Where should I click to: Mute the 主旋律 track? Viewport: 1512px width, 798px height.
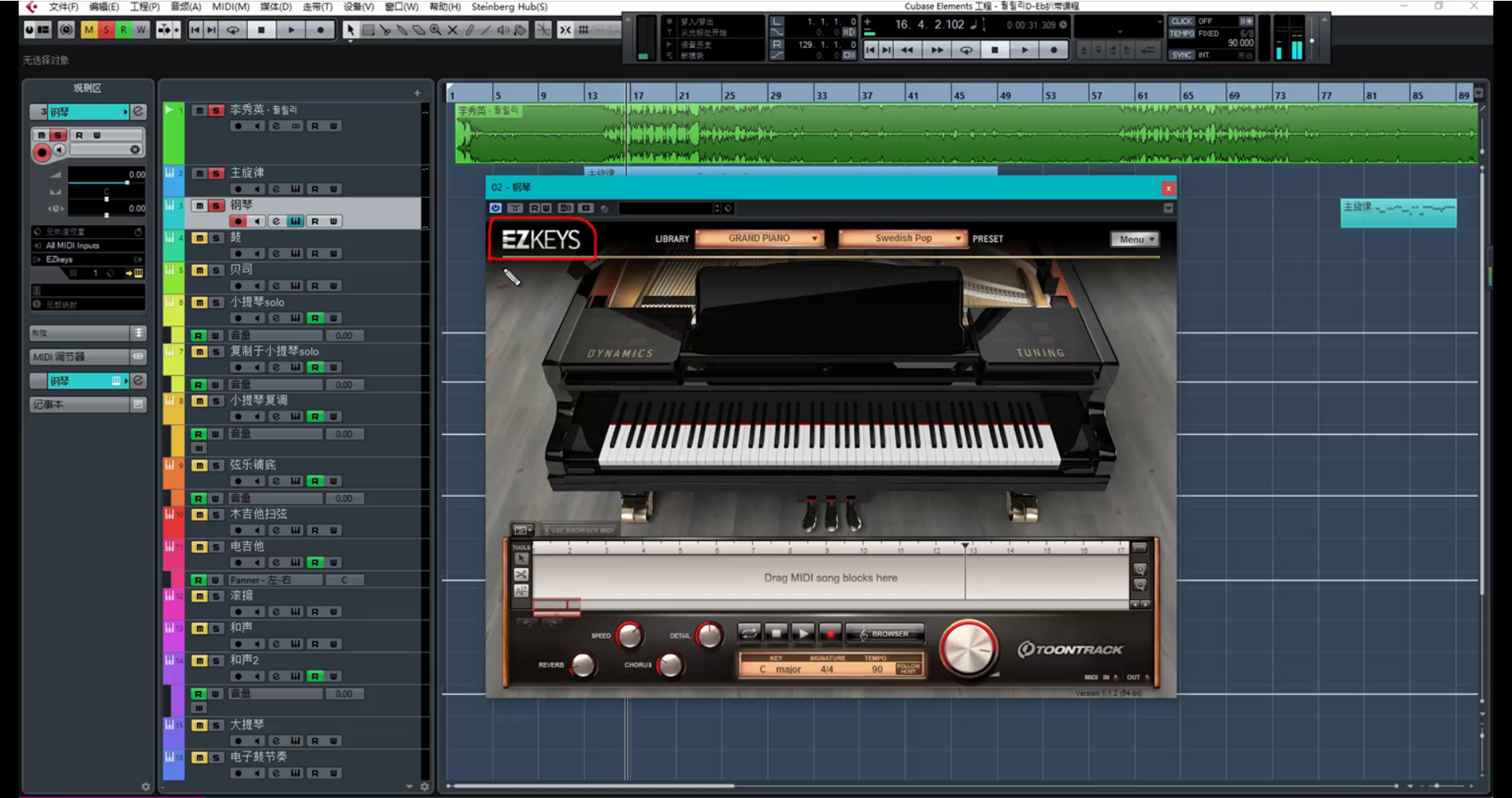200,173
